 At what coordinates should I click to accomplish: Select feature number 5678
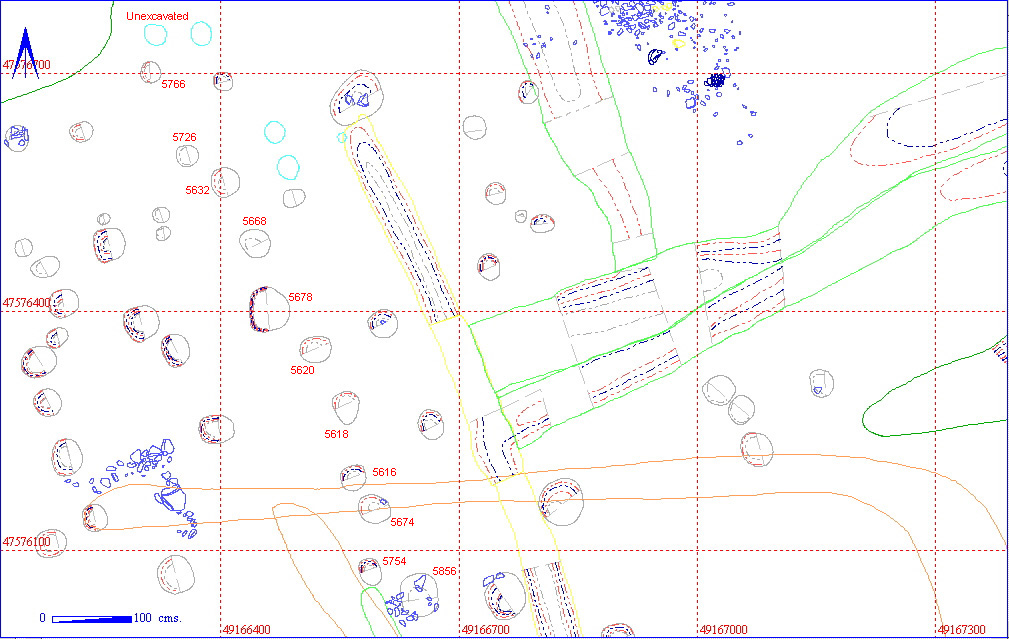click(300, 297)
